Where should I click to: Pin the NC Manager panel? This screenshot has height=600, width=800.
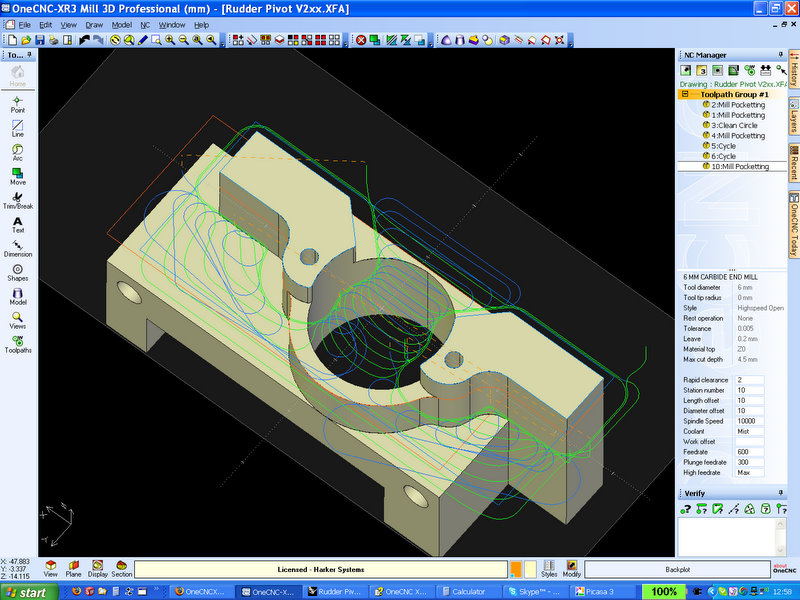(779, 55)
